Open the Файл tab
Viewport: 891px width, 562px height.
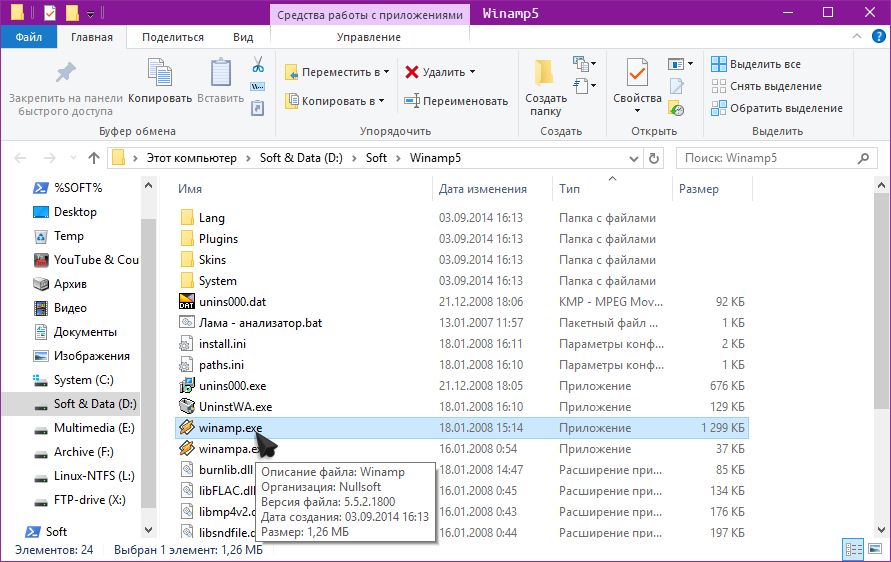point(28,37)
